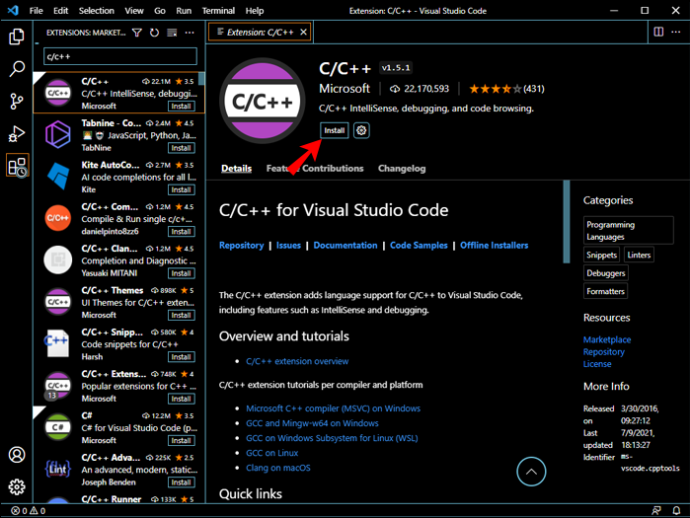The image size is (690, 518).
Task: Open the Documentation link
Action: click(x=345, y=245)
